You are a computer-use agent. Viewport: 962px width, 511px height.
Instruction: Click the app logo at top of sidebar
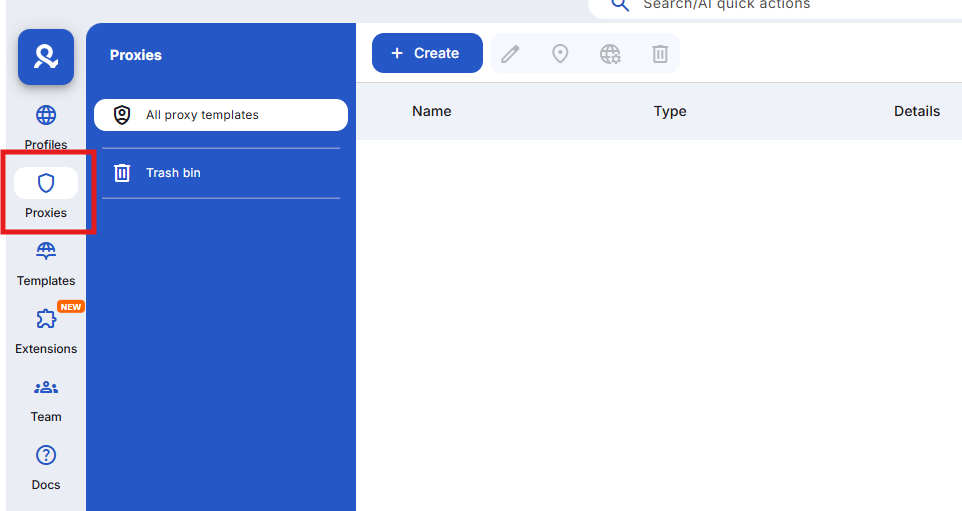pos(46,57)
